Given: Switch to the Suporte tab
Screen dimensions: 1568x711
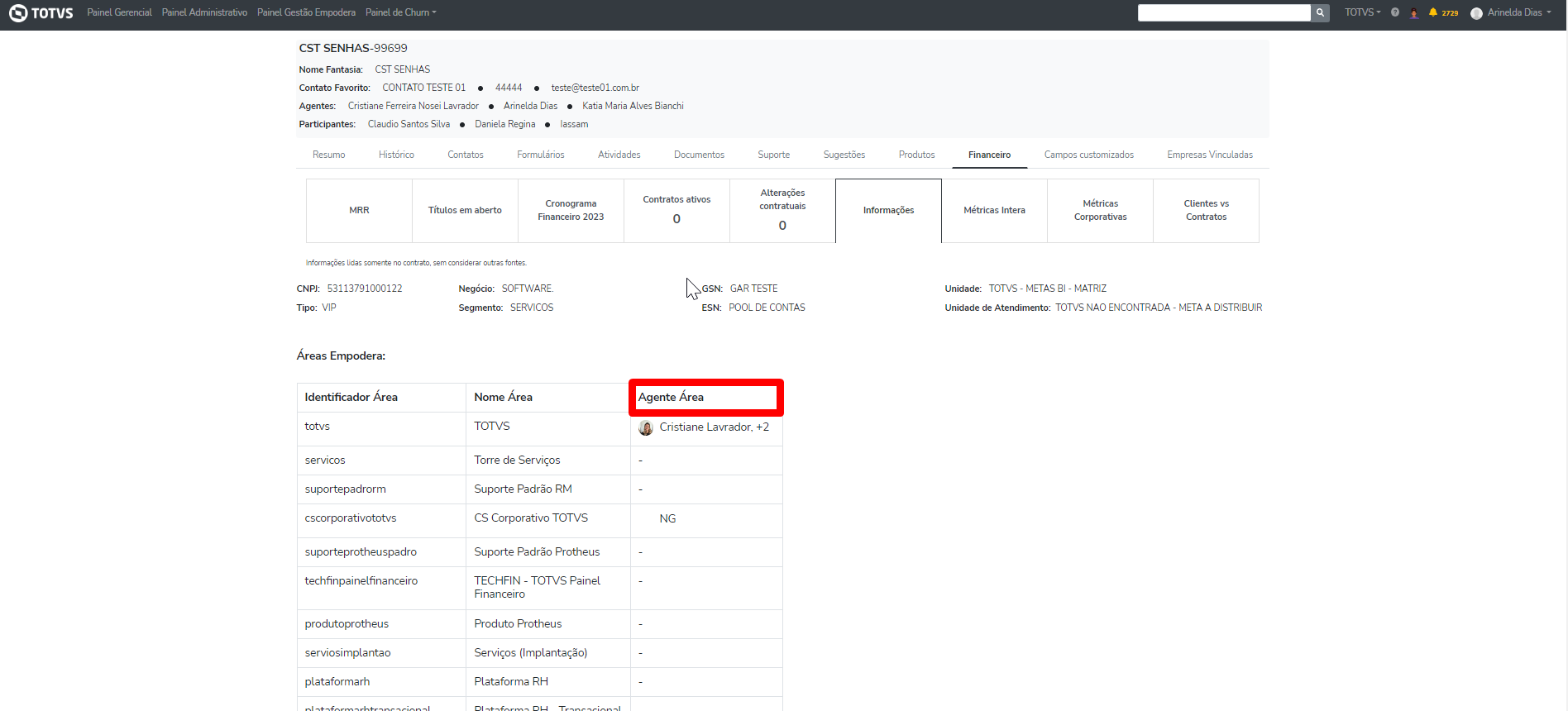Looking at the screenshot, I should point(774,155).
